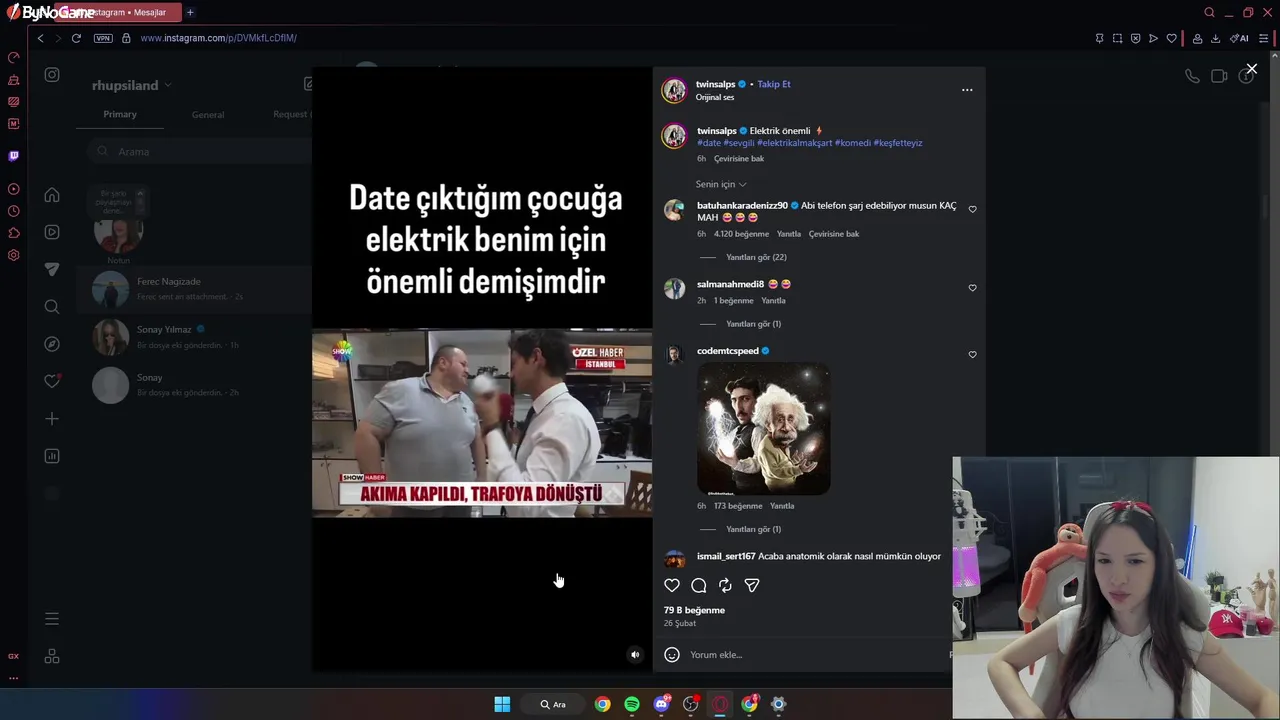
Task: Go back in browser history
Action: 40,38
